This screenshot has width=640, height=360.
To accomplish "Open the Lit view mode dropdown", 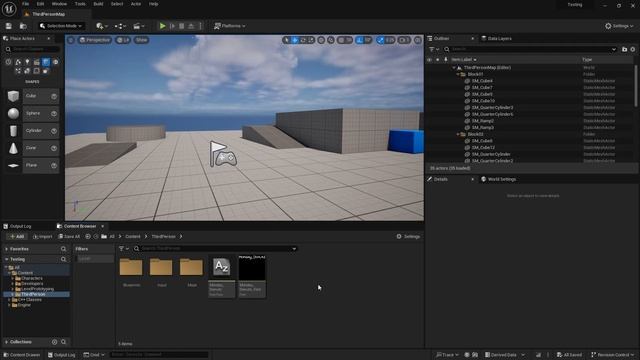I will pos(123,40).
